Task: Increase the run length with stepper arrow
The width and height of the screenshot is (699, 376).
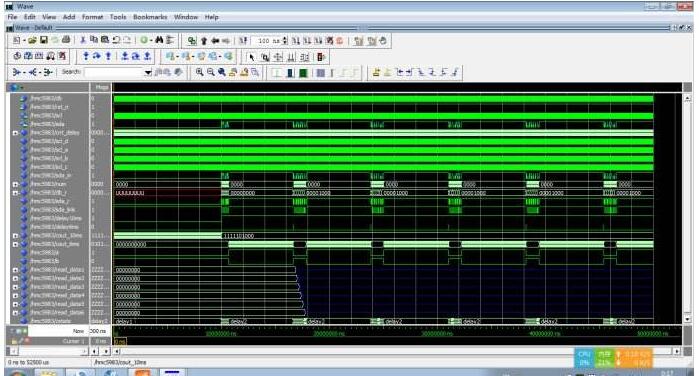Action: [x=285, y=38]
